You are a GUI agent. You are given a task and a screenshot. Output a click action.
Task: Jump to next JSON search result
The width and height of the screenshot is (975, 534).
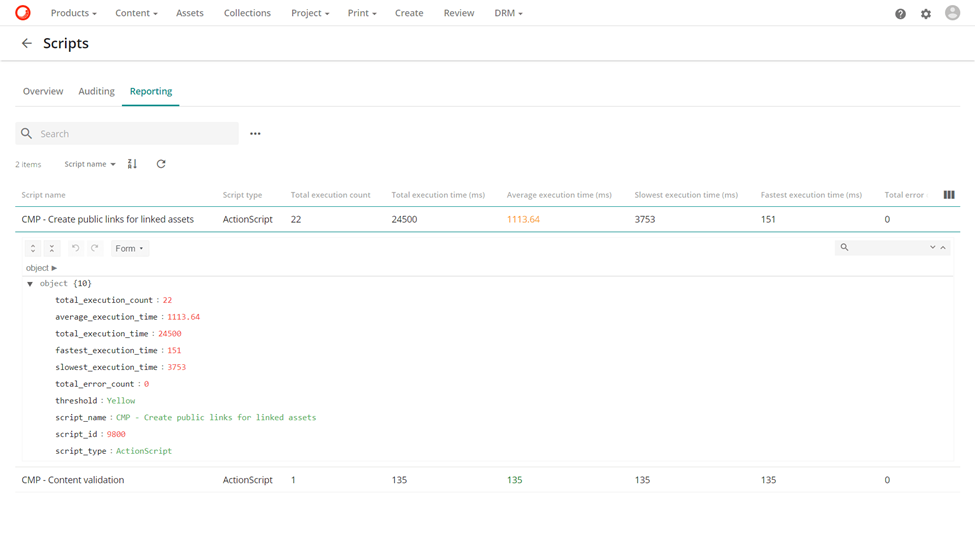point(933,247)
